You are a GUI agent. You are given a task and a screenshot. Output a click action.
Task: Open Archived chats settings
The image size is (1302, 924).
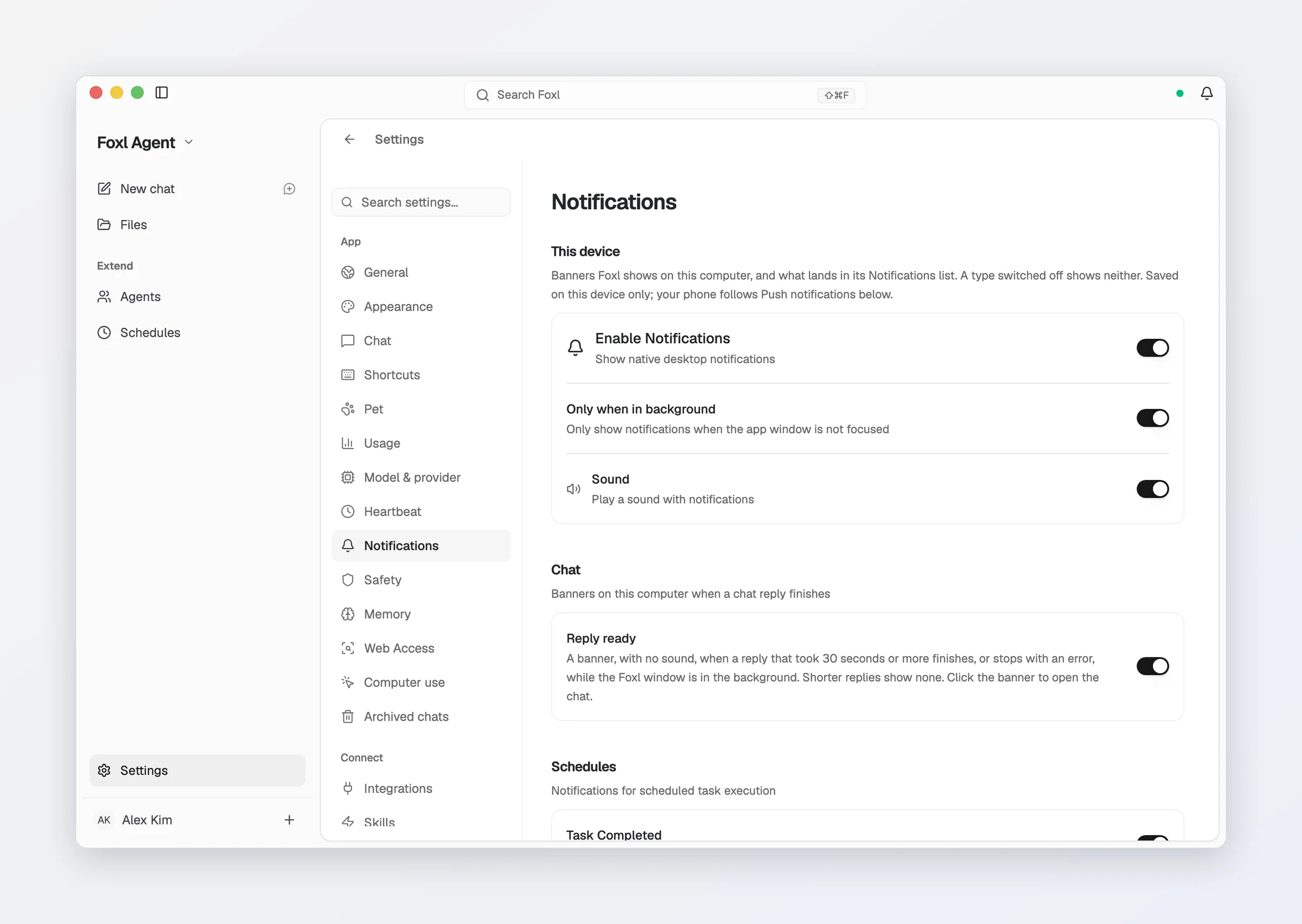point(421,716)
